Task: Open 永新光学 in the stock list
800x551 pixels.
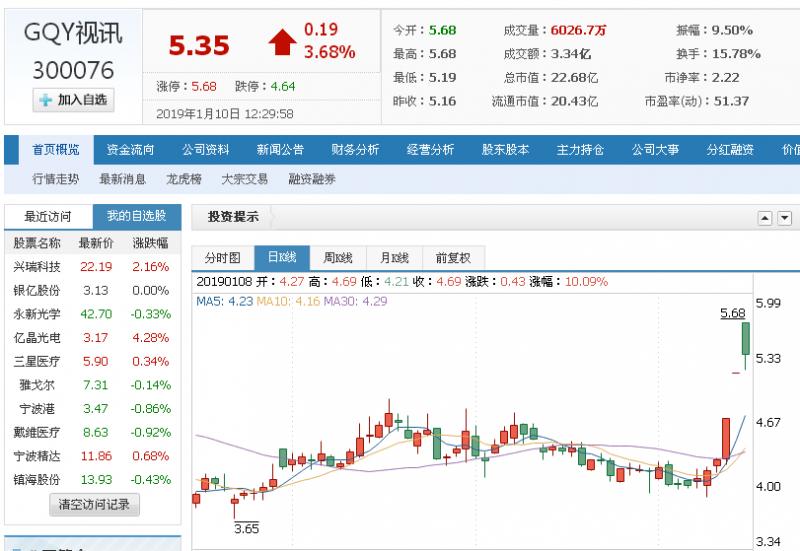Action: click(37, 314)
